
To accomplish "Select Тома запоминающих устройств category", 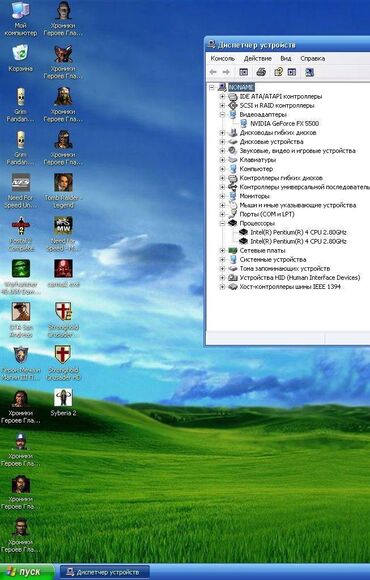I will [x=285, y=269].
